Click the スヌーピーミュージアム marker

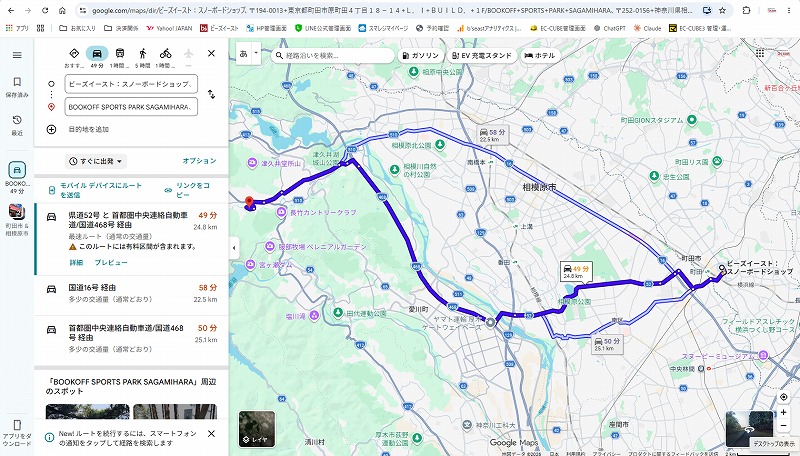point(763,356)
